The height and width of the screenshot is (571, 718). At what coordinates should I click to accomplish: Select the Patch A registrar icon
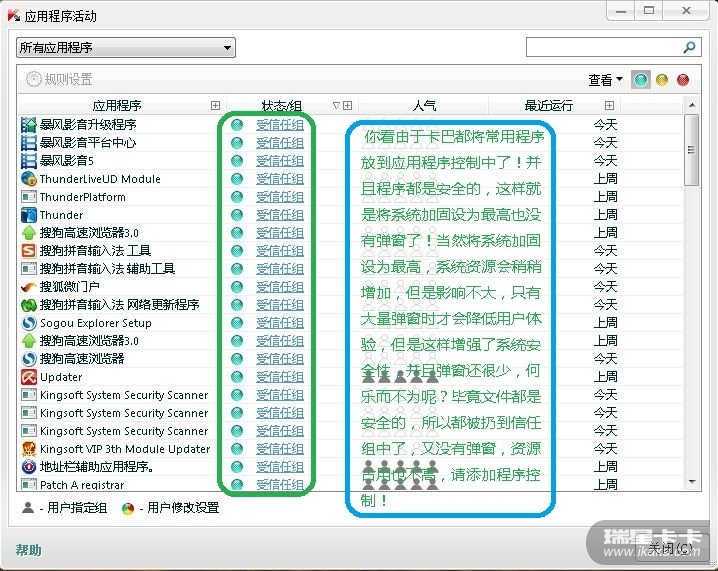tap(28, 484)
